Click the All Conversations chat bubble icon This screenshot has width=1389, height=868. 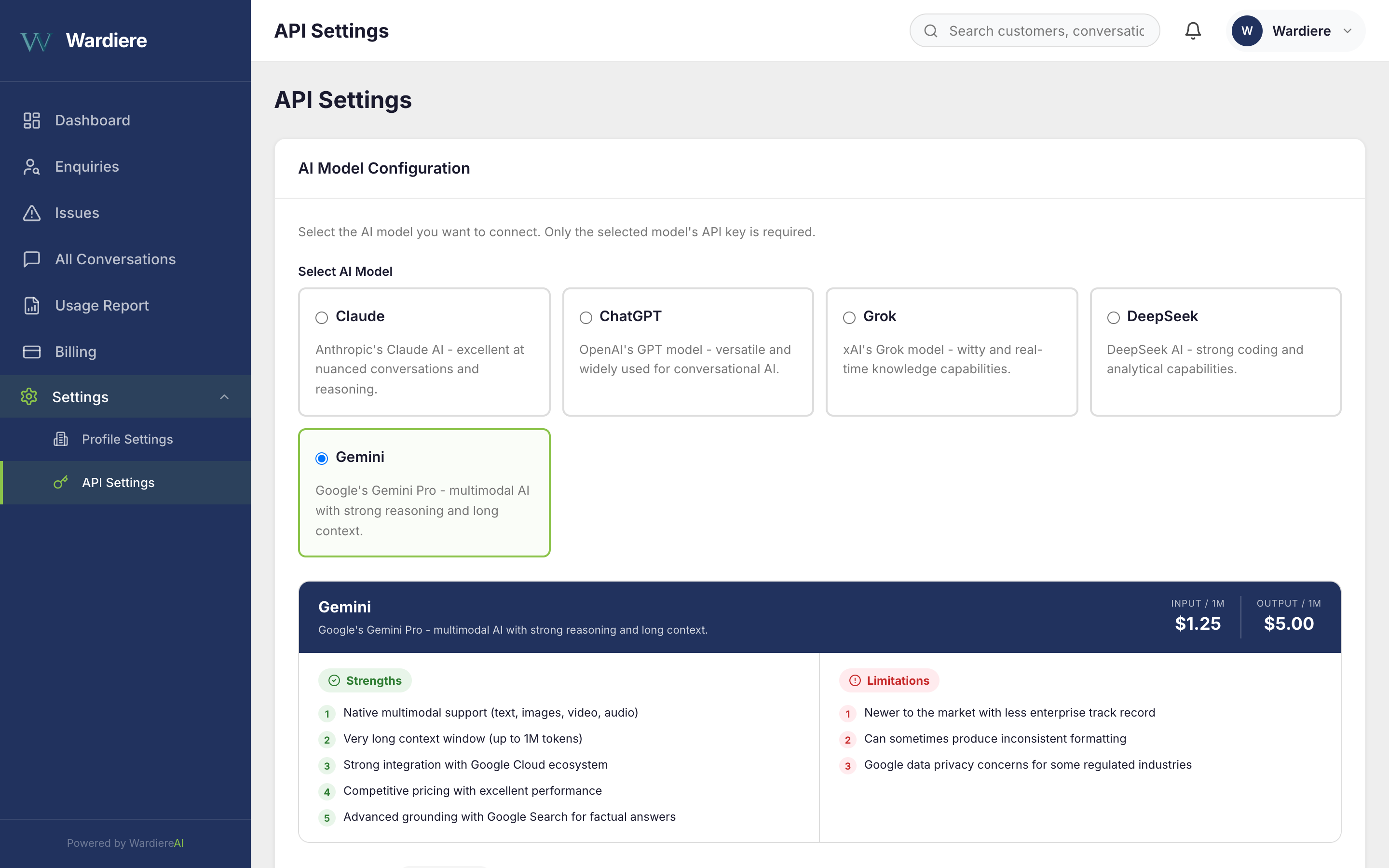click(31, 259)
